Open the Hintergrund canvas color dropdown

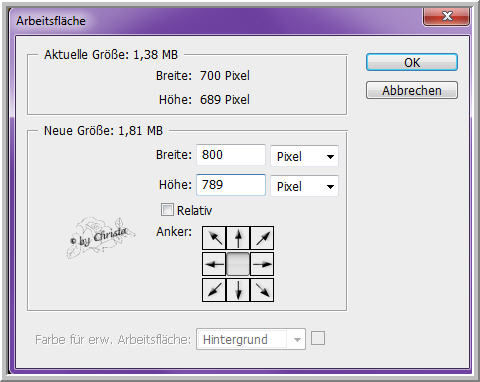[x=251, y=339]
